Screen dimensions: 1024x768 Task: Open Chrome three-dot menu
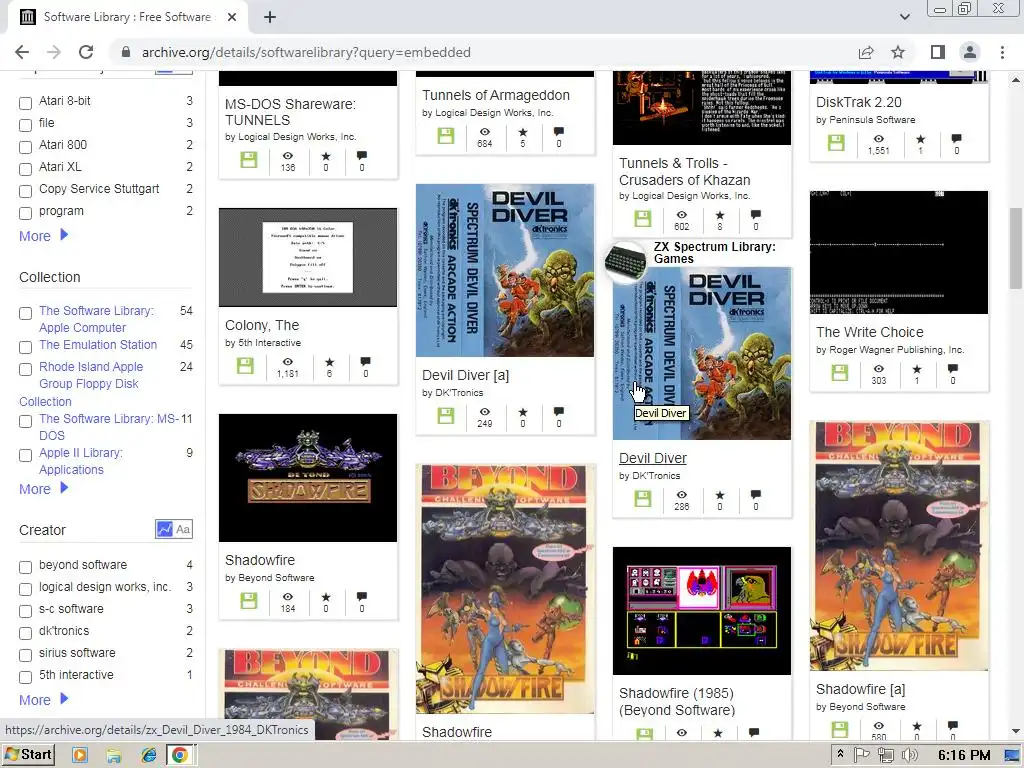pos(1002,52)
